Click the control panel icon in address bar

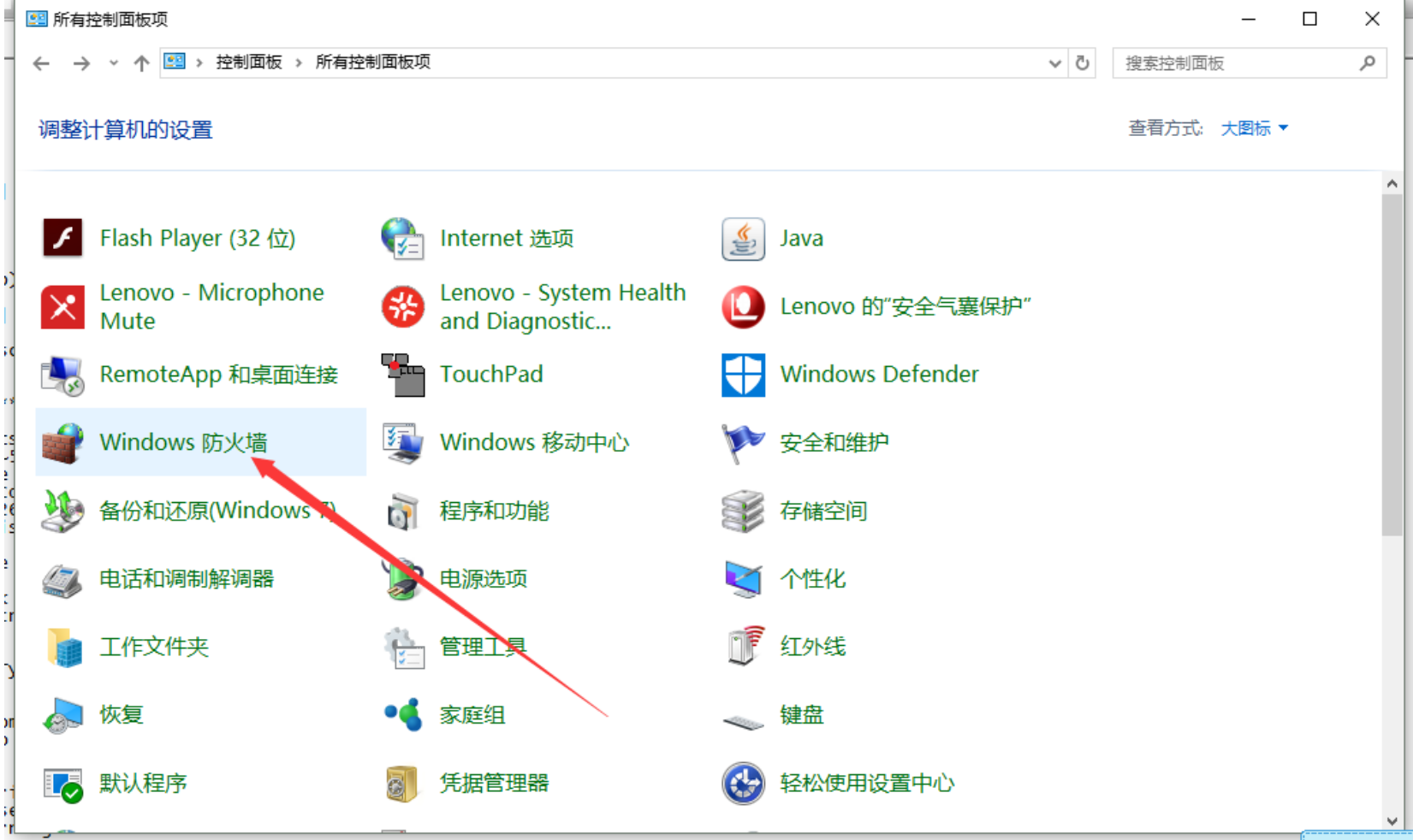175,62
